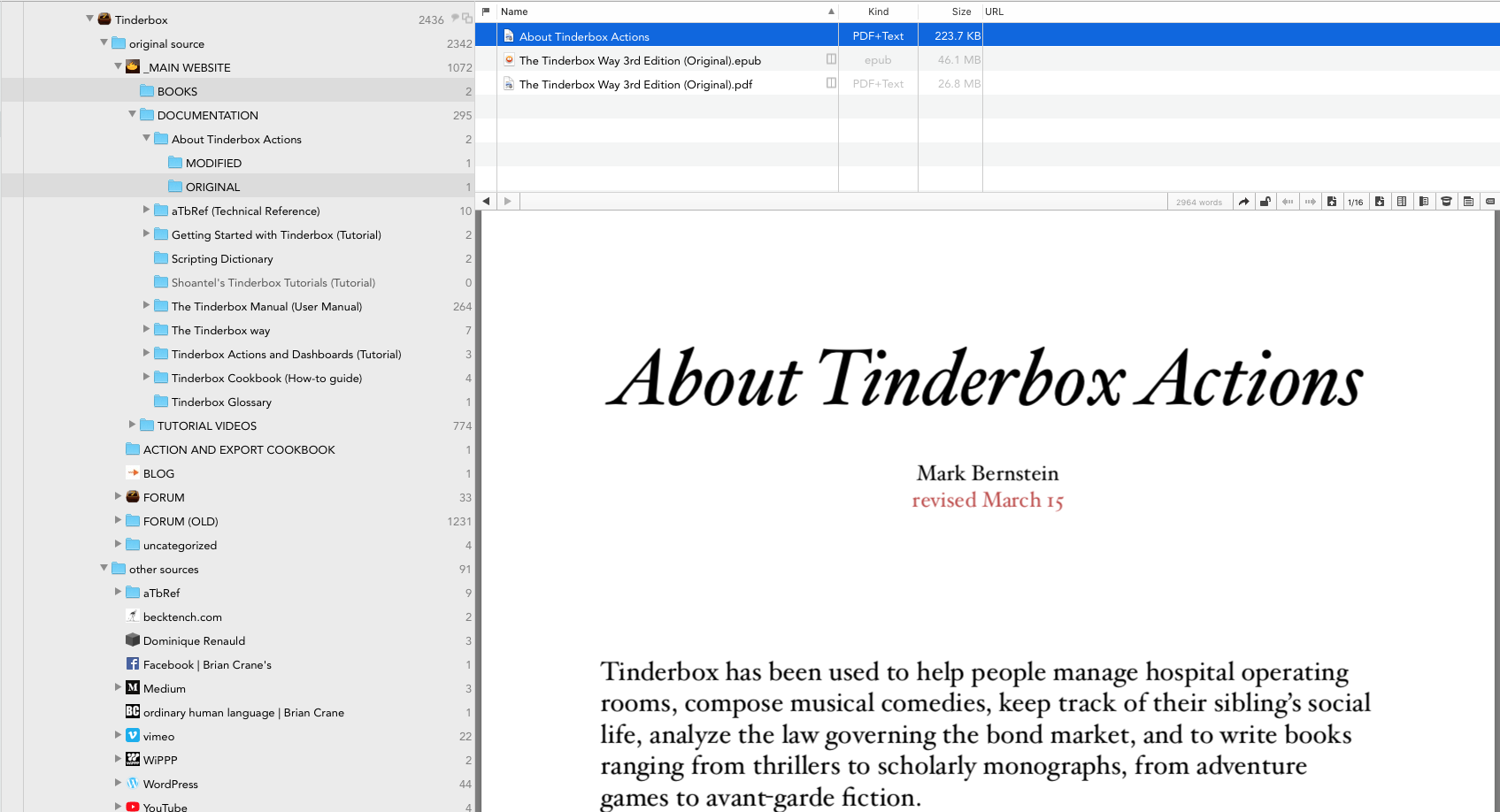
Task: Go to next page using page-down icon
Action: tap(1380, 202)
